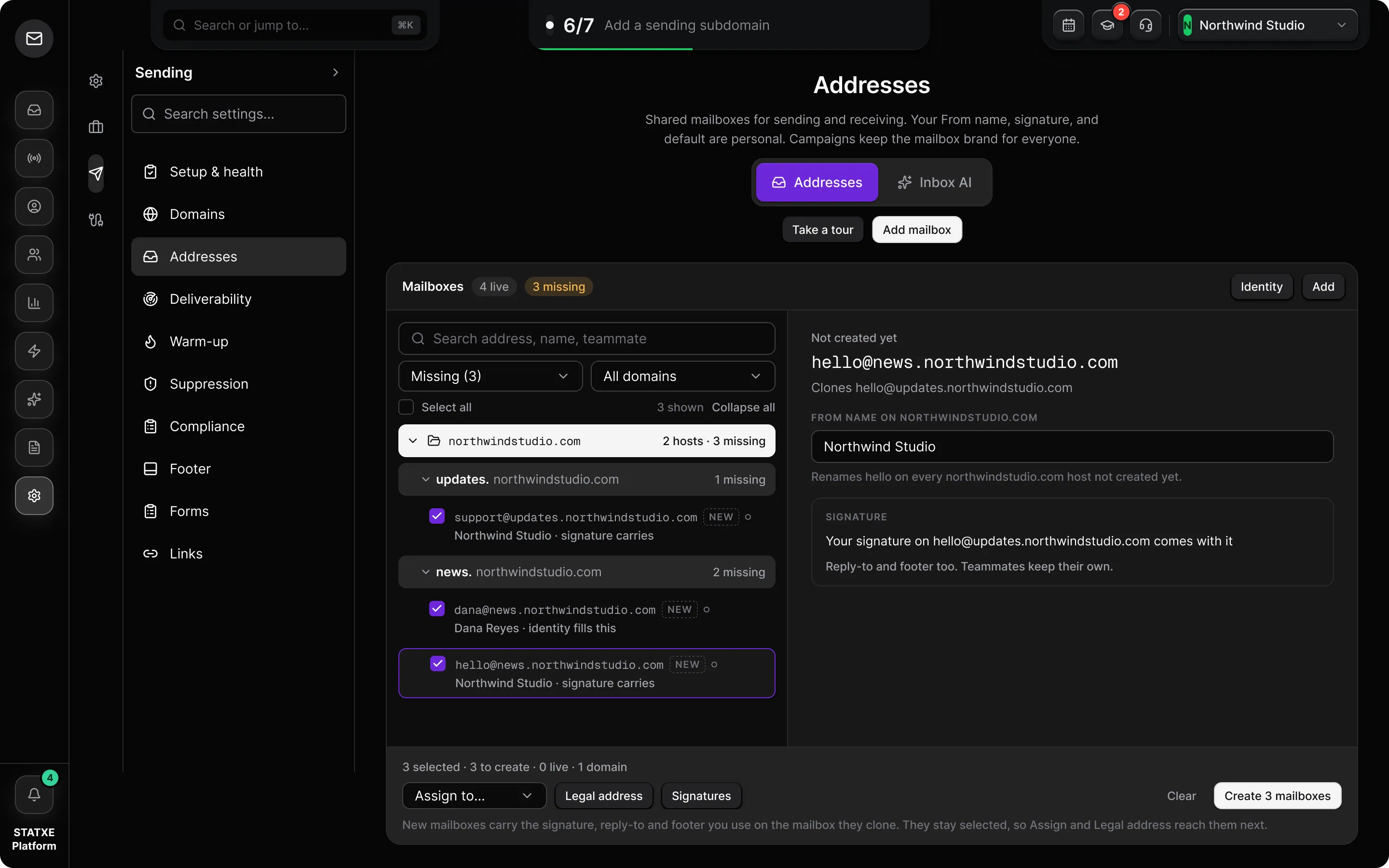This screenshot has width=1389, height=868.
Task: Focus the Search address, name, teammate field
Action: [586, 339]
